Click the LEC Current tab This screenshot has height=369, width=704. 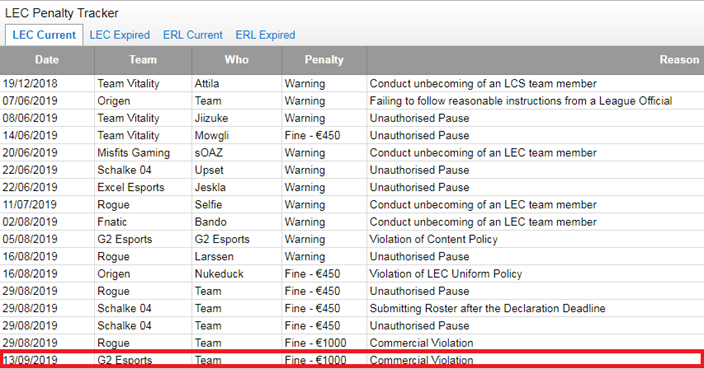(x=44, y=35)
